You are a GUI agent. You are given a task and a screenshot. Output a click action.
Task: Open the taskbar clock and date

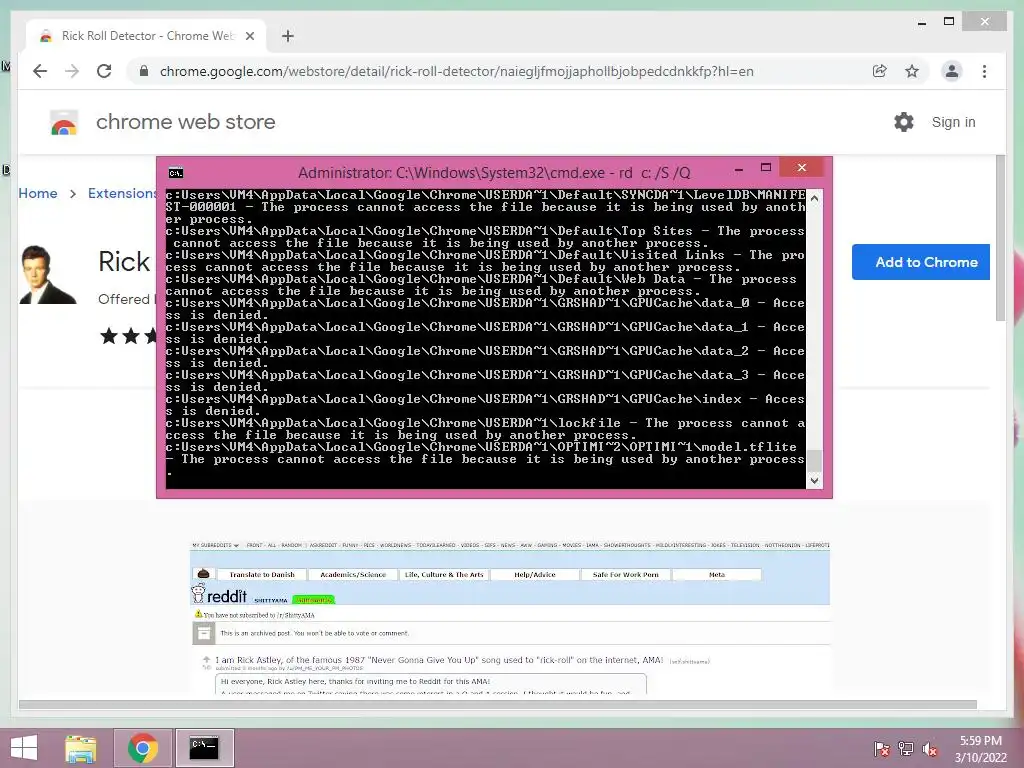[x=981, y=749]
